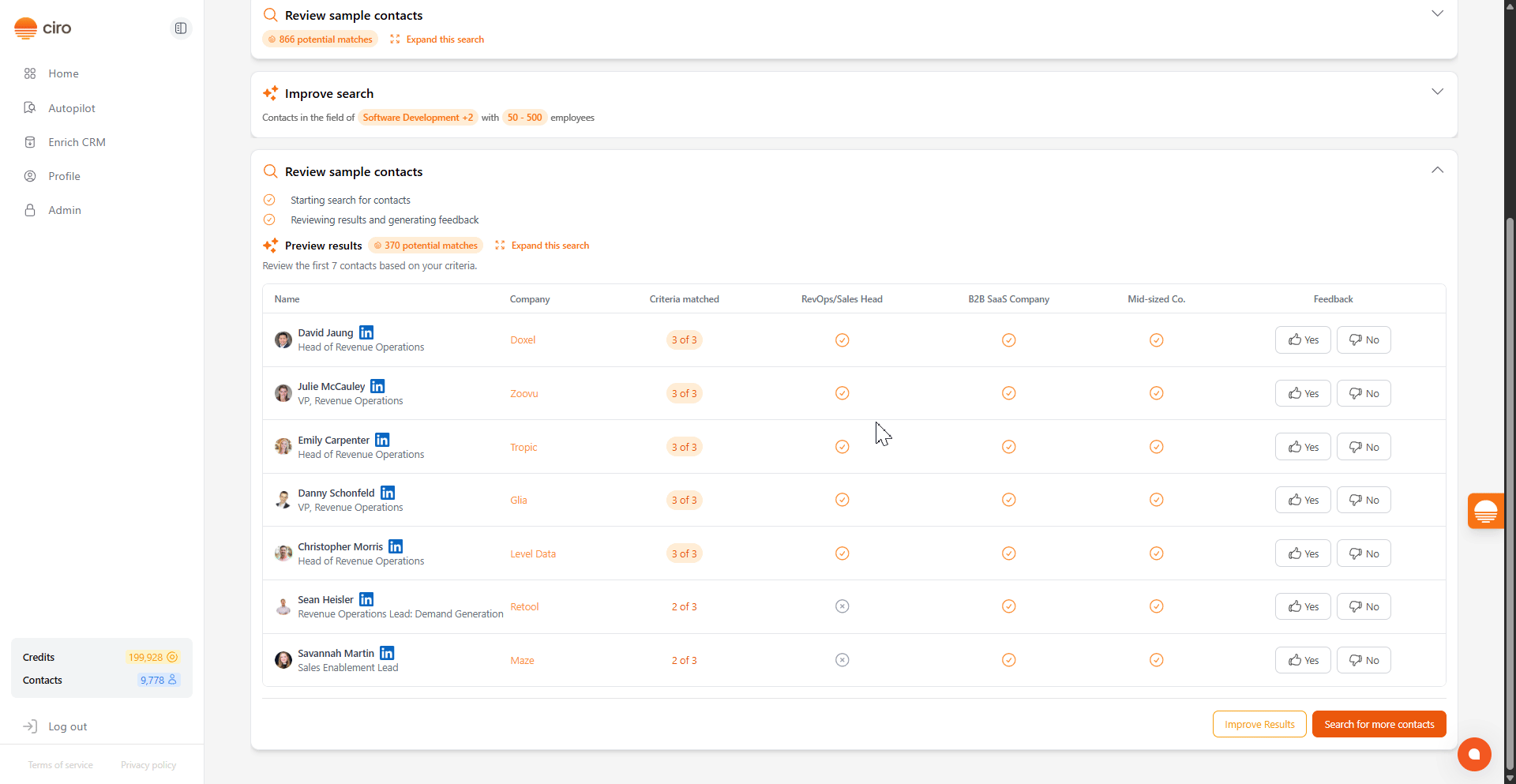Click the Ciro logo
Screen dimensions: 1516x784
43,28
